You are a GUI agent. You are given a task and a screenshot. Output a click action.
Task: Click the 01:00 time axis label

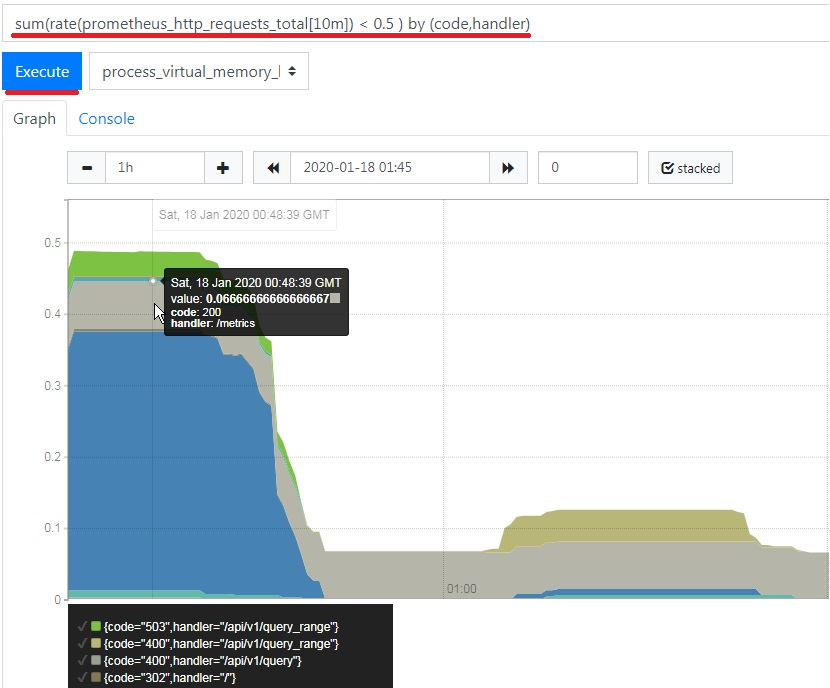(x=462, y=589)
